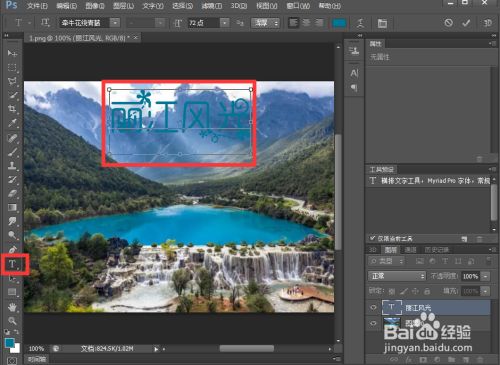Open the fill slider dropdown

485,291
